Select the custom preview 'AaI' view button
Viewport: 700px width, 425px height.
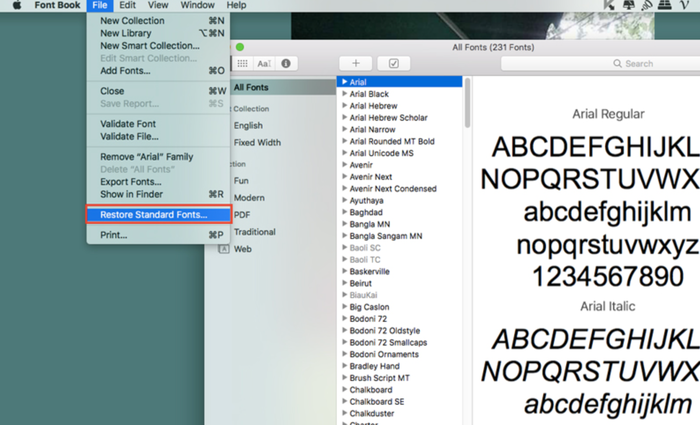pyautogui.click(x=264, y=63)
